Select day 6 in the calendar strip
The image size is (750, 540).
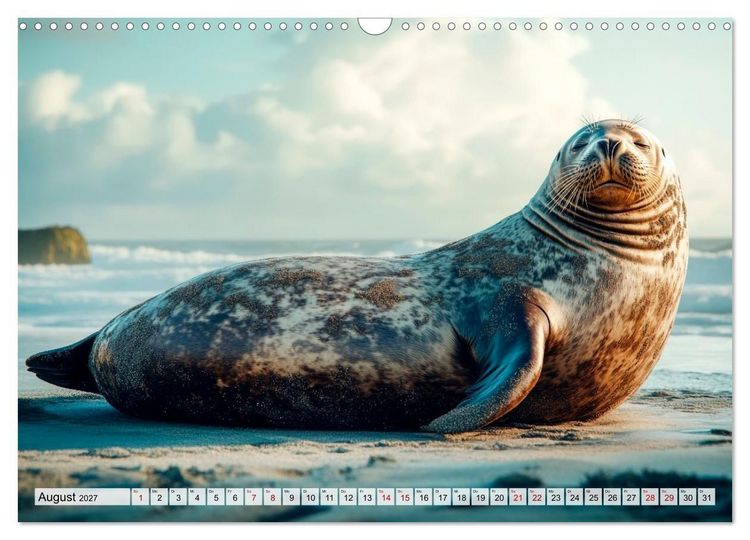(x=234, y=497)
